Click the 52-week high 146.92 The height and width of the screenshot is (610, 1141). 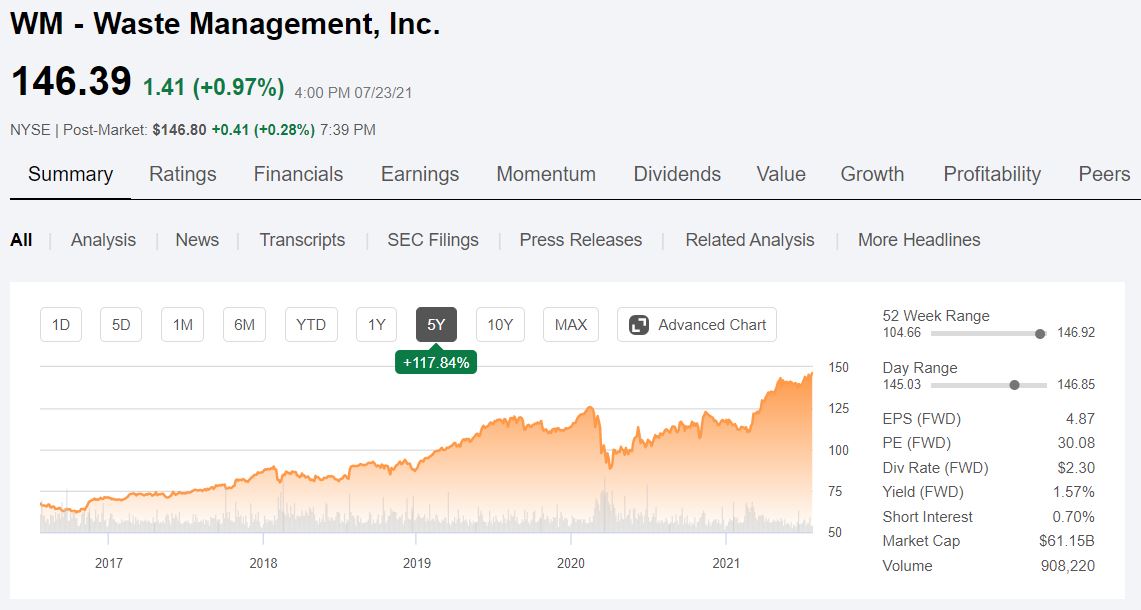[x=1076, y=333]
